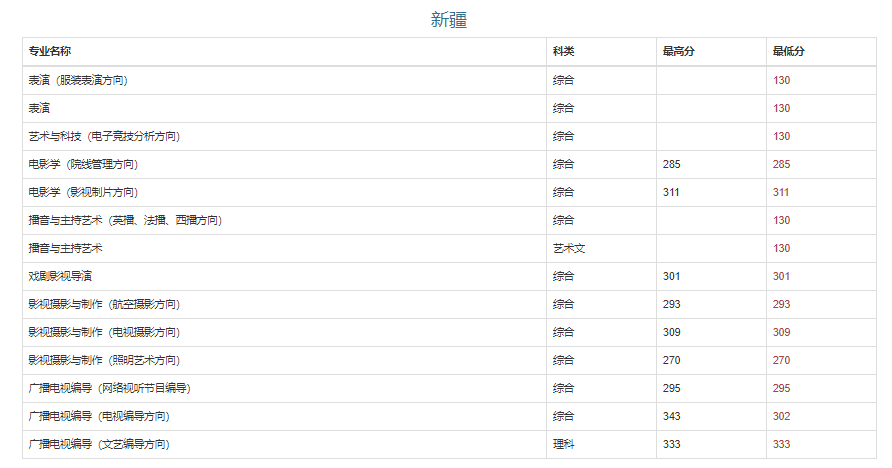Click 影视摄影与制作（照明艺术方向）cell
Image resolution: width=892 pixels, height=468 pixels.
pos(104,360)
